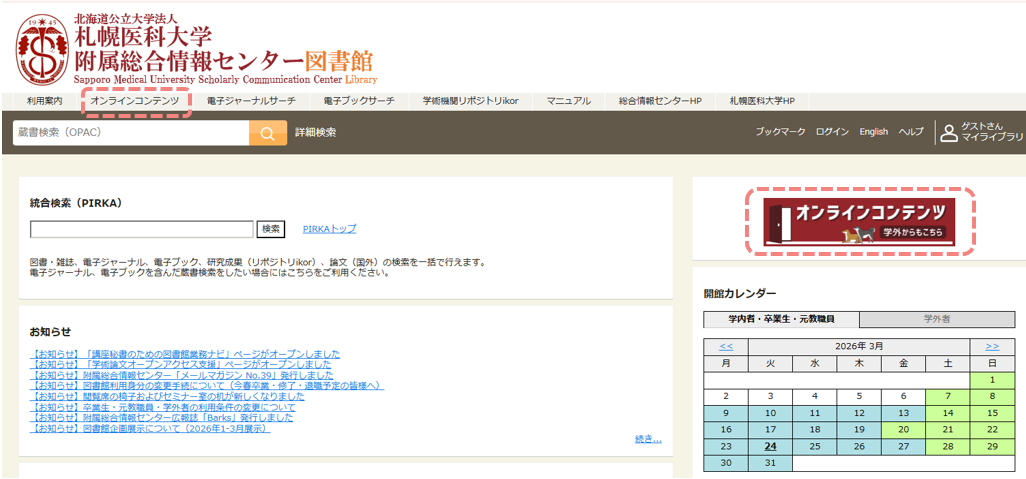Switch language to English
Viewport: 1026px width, 479px height.
(873, 132)
